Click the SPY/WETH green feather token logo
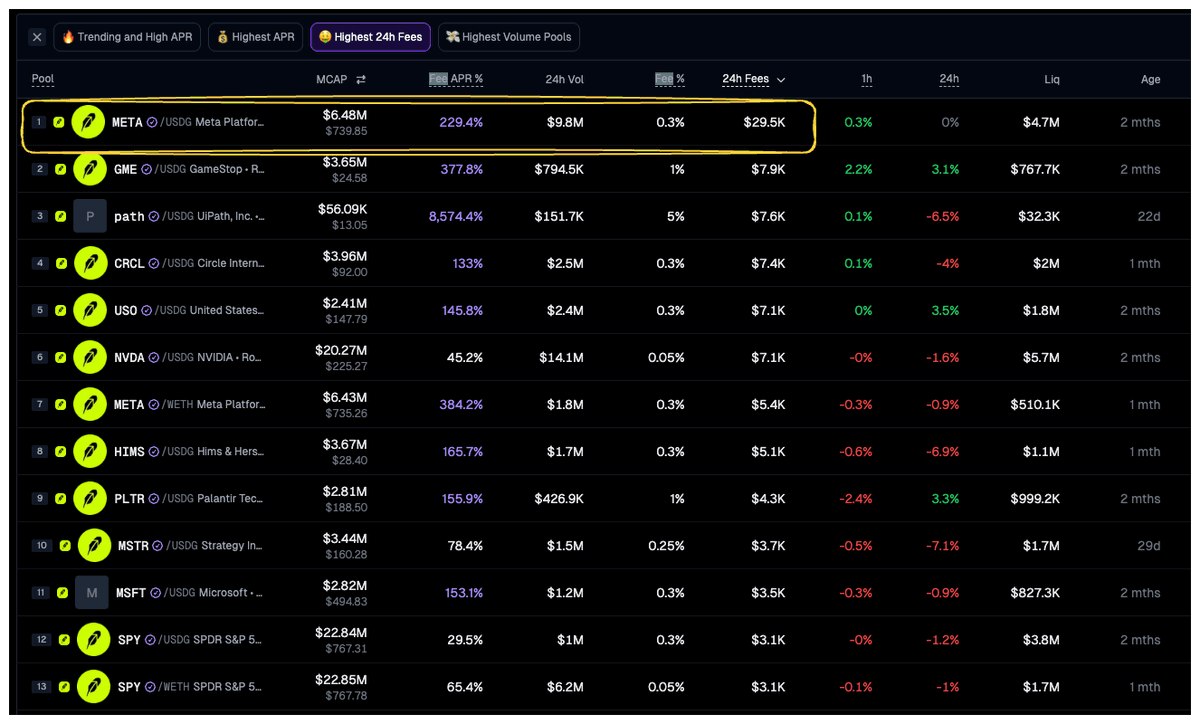The image size is (1200, 724). point(94,687)
